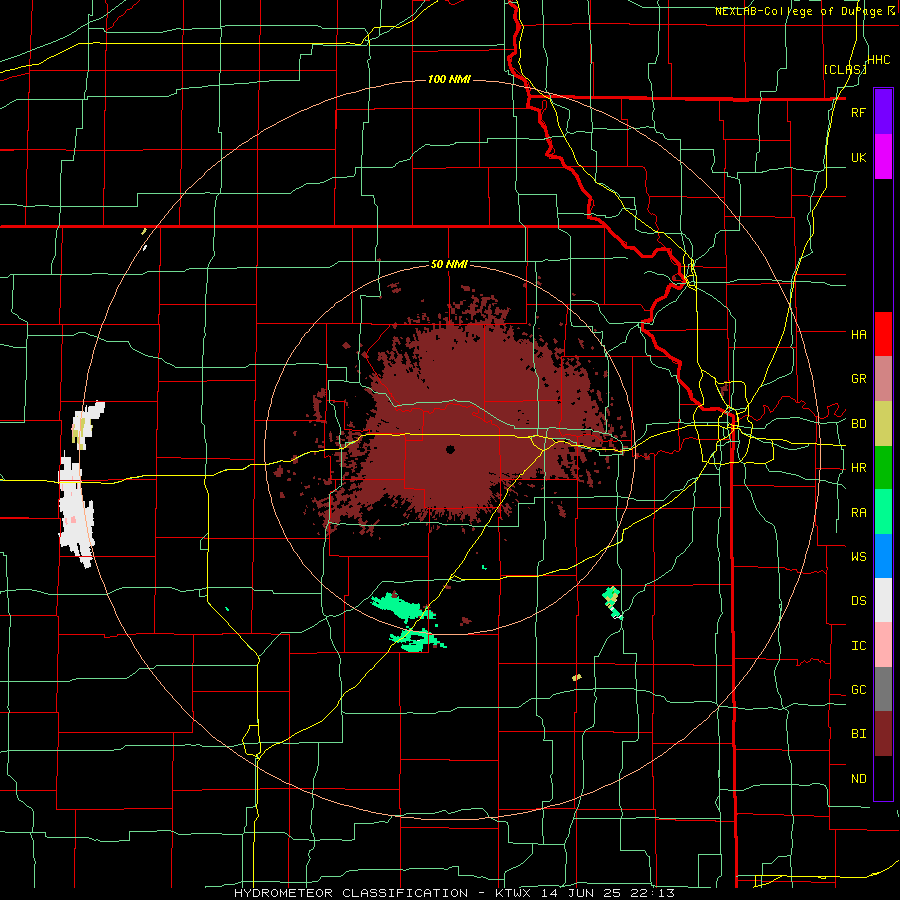This screenshot has width=900, height=900.
Task: Click the BI brown legend swatch
Action: (x=883, y=734)
